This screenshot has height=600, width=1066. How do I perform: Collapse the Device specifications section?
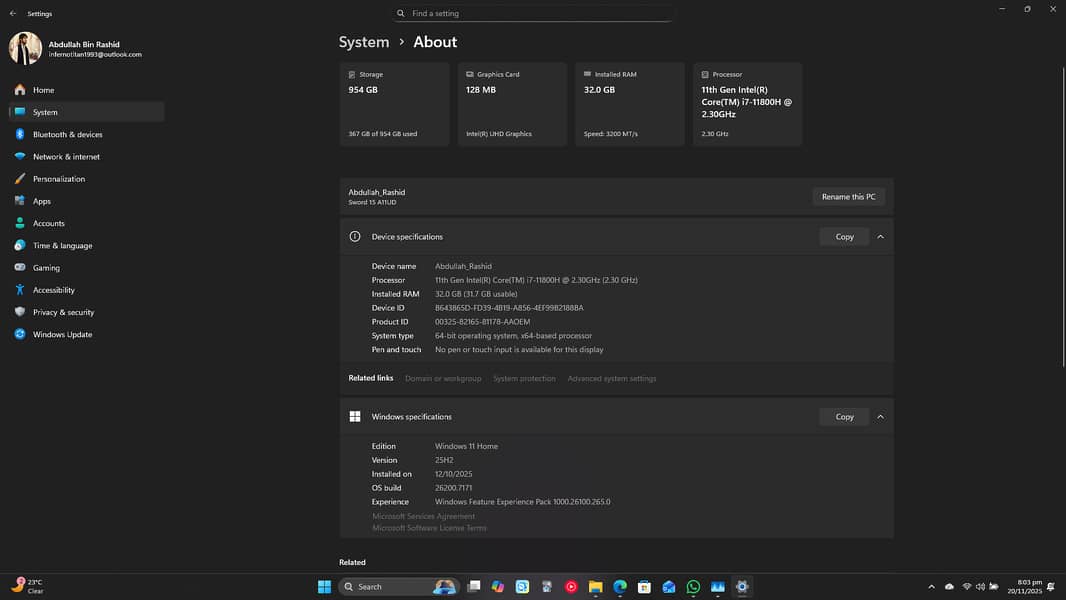(880, 237)
